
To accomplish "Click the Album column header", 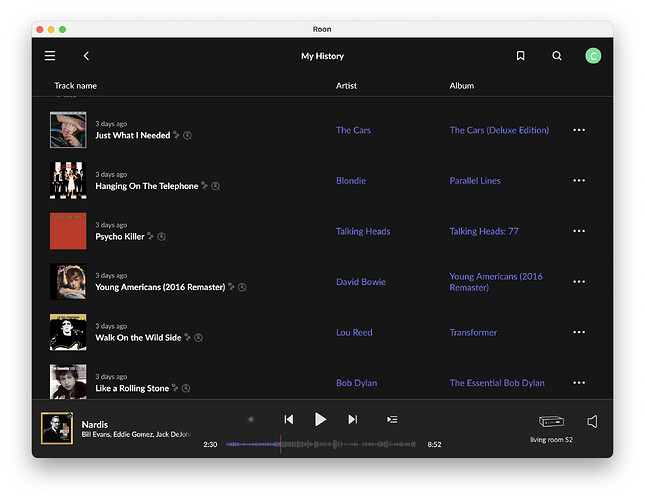I will (x=462, y=86).
